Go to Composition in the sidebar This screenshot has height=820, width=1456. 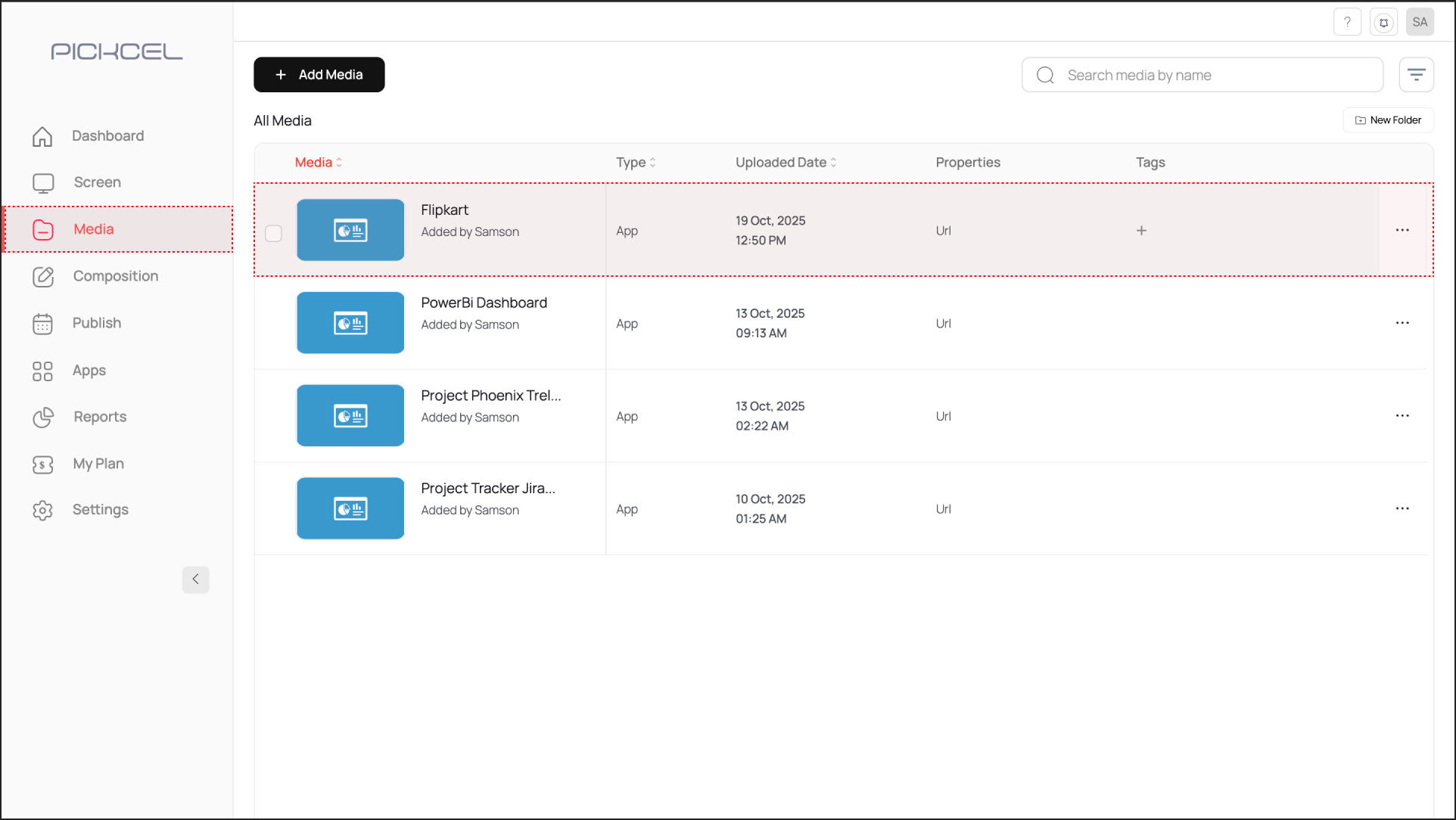[x=115, y=276]
